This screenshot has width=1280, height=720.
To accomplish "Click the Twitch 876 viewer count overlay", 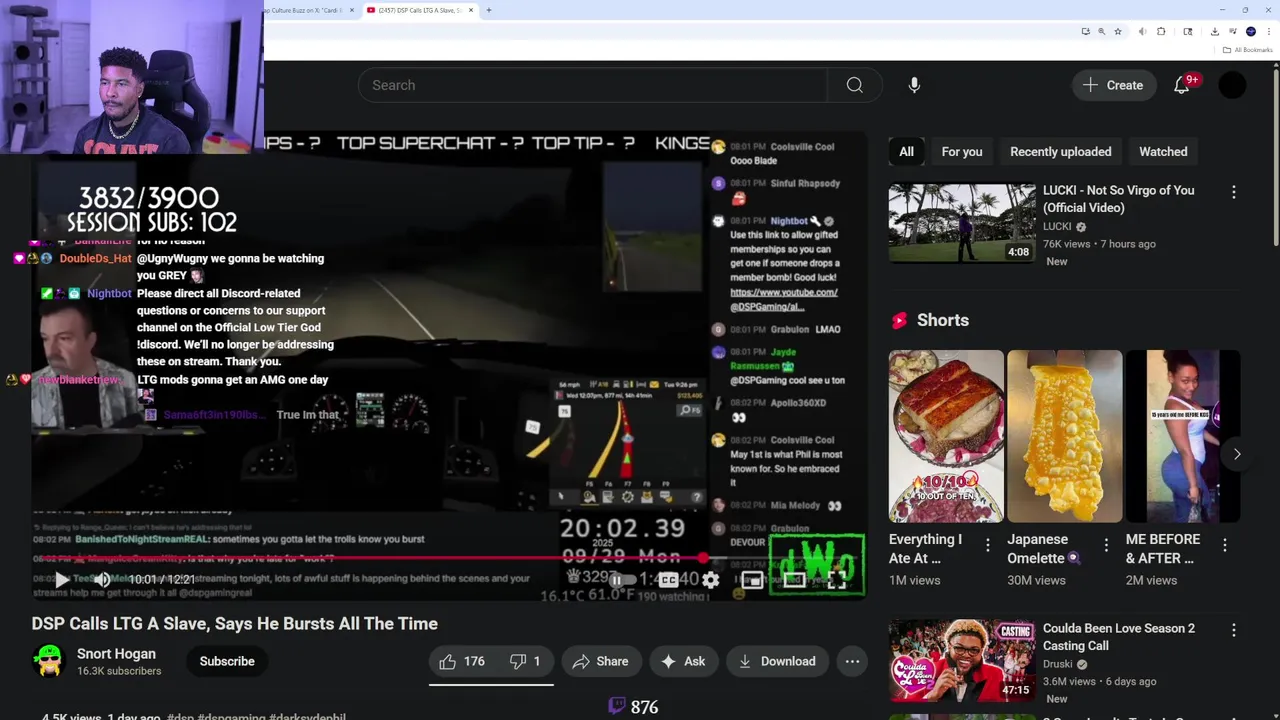I will (x=633, y=707).
